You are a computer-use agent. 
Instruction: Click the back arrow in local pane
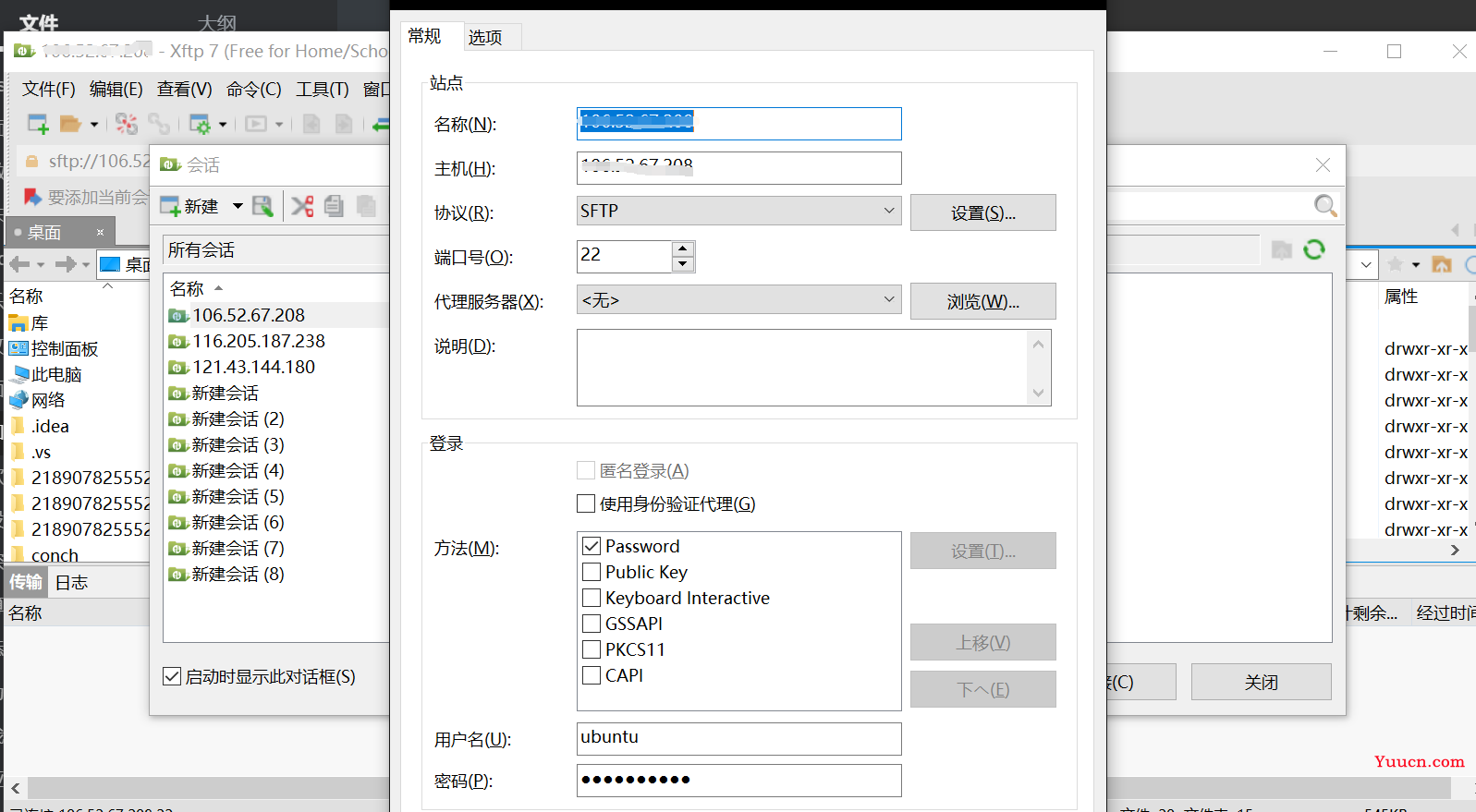[20, 264]
